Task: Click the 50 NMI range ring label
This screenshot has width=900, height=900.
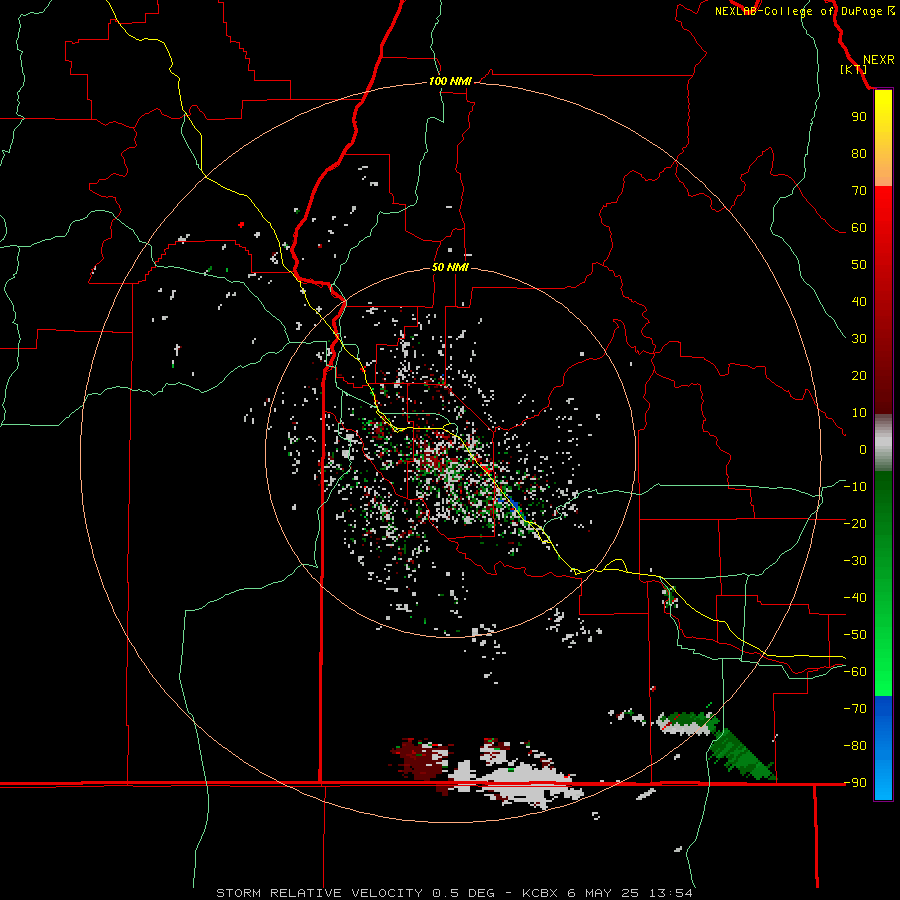Action: [x=450, y=267]
